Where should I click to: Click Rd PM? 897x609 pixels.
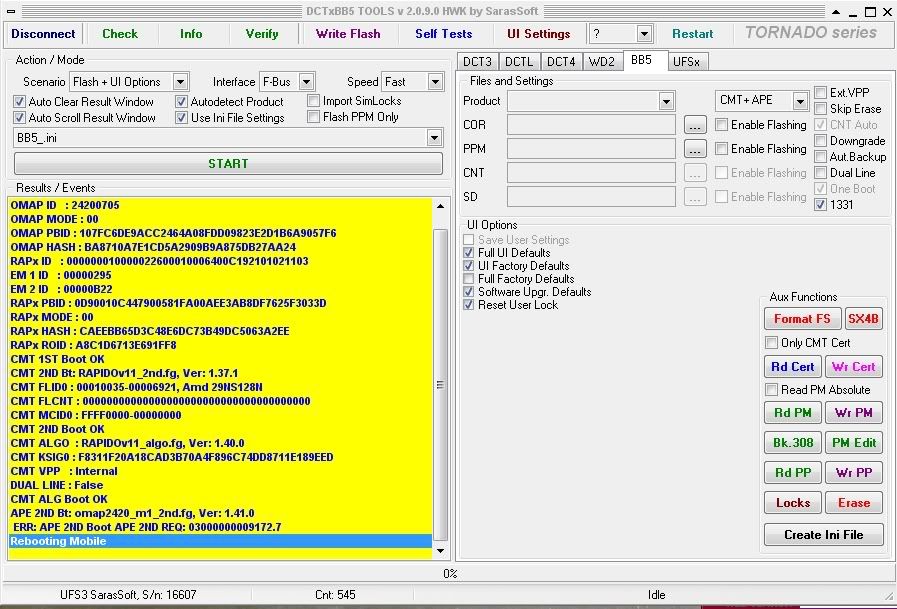pos(793,412)
